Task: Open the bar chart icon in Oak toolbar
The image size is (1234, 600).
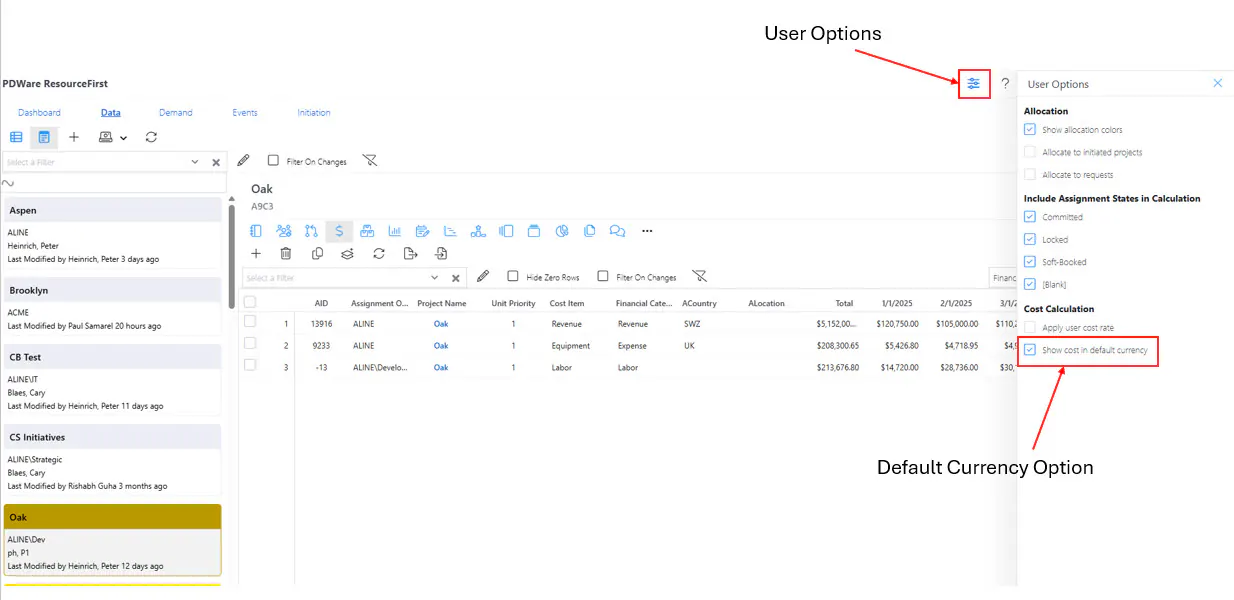Action: point(395,231)
